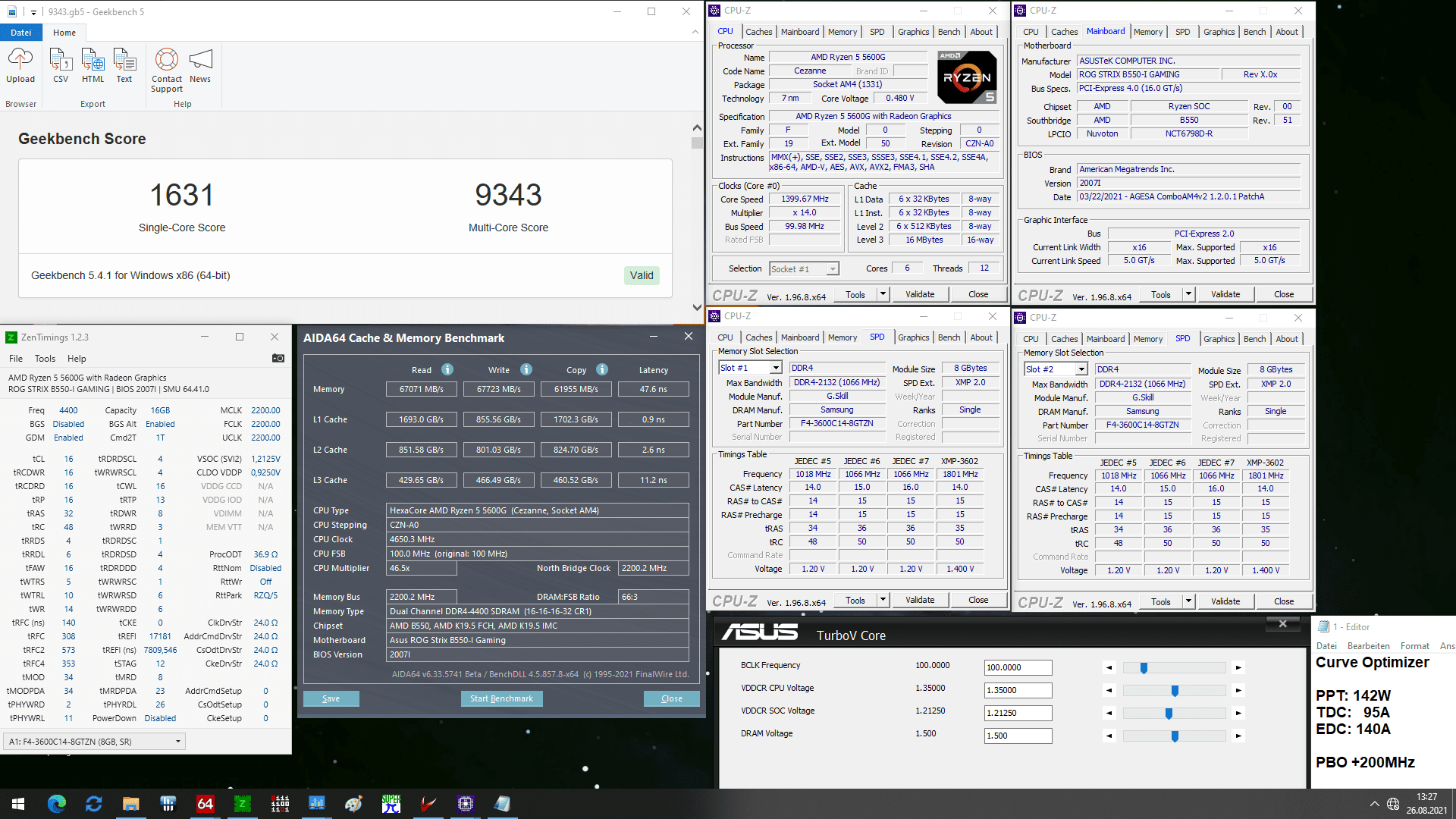Click Tools button in CPU-Z Slot #2 window

[1160, 601]
